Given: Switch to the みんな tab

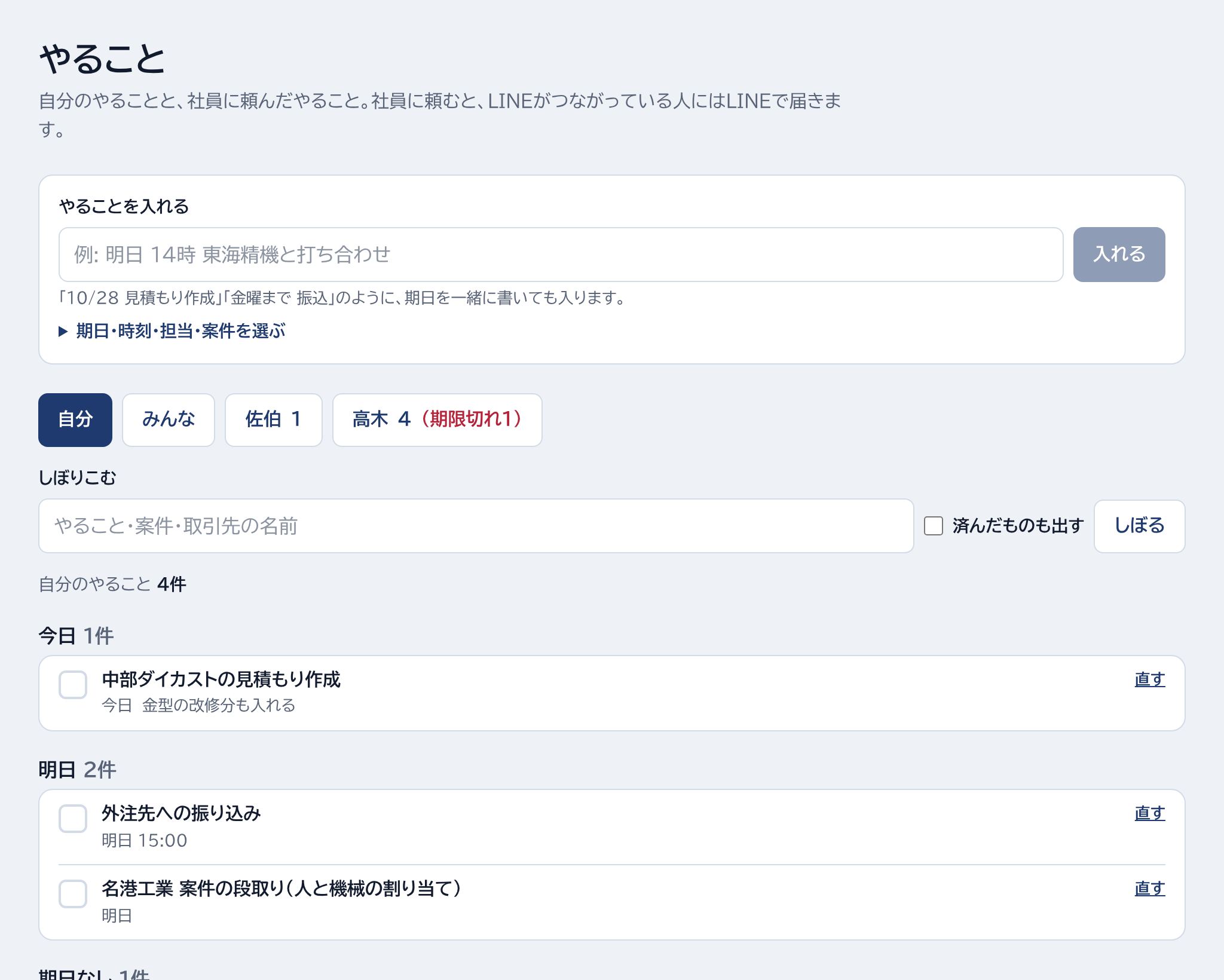Looking at the screenshot, I should click(169, 419).
